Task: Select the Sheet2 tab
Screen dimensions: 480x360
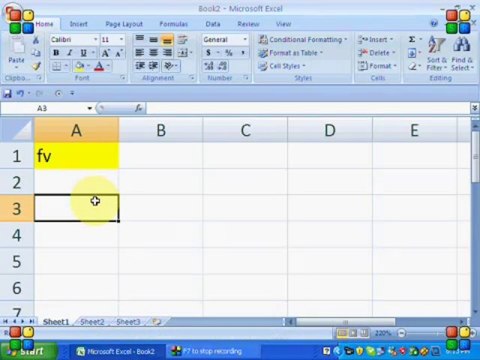Action: click(x=92, y=322)
